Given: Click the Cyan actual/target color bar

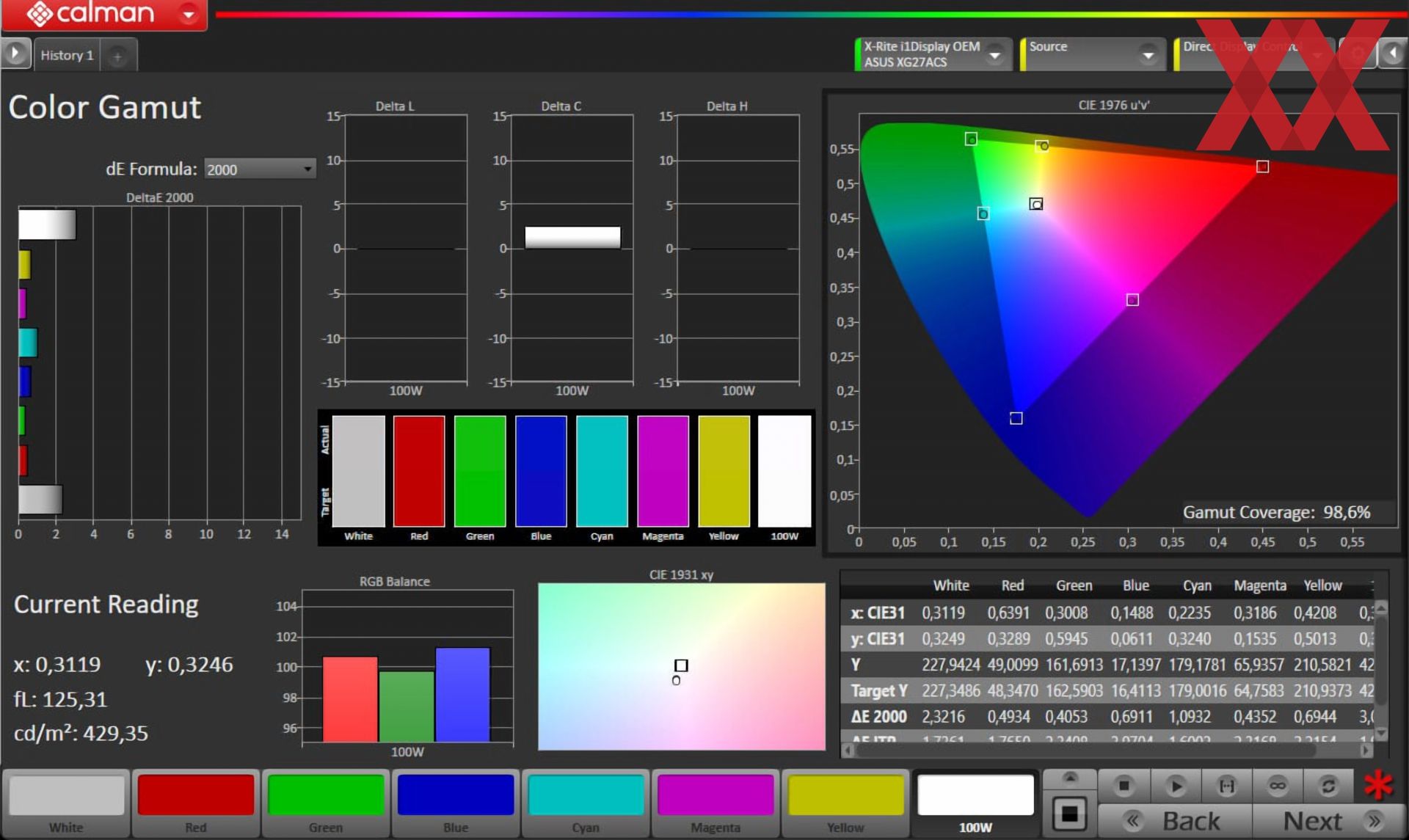Looking at the screenshot, I should coord(602,471).
